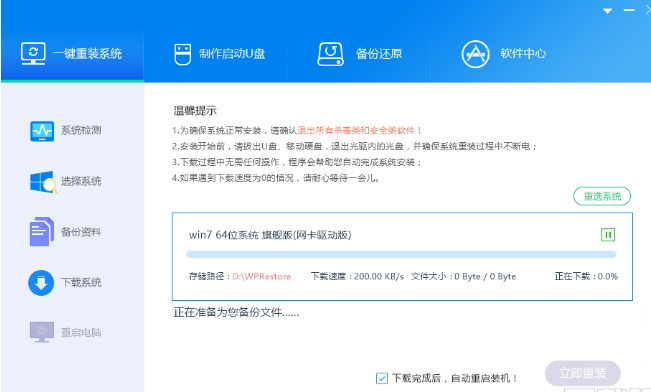Click the 下载完成后，自动重启装机 label
This screenshot has width=651, height=392.
click(x=455, y=378)
